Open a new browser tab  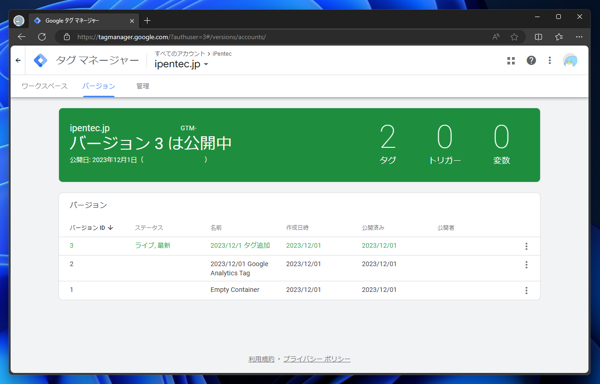click(147, 21)
